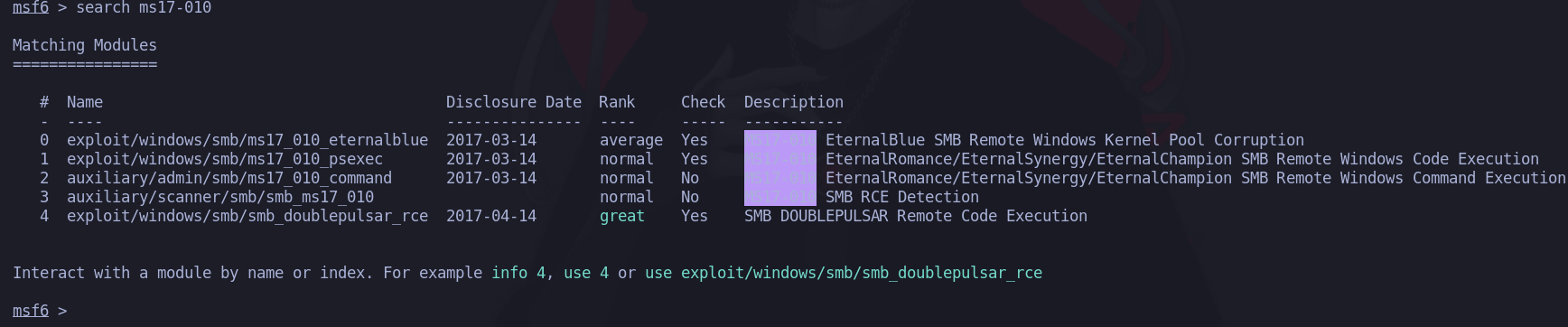
Task: Click the 'search ms17-010' command text
Action: point(144,8)
